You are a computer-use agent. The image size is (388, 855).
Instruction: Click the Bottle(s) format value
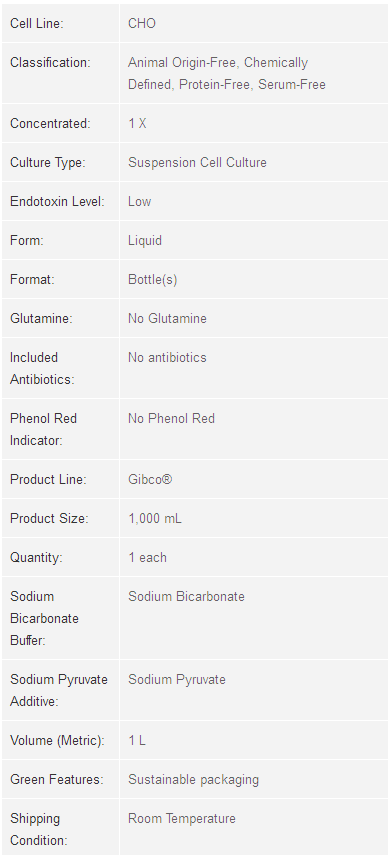pyautogui.click(x=153, y=280)
